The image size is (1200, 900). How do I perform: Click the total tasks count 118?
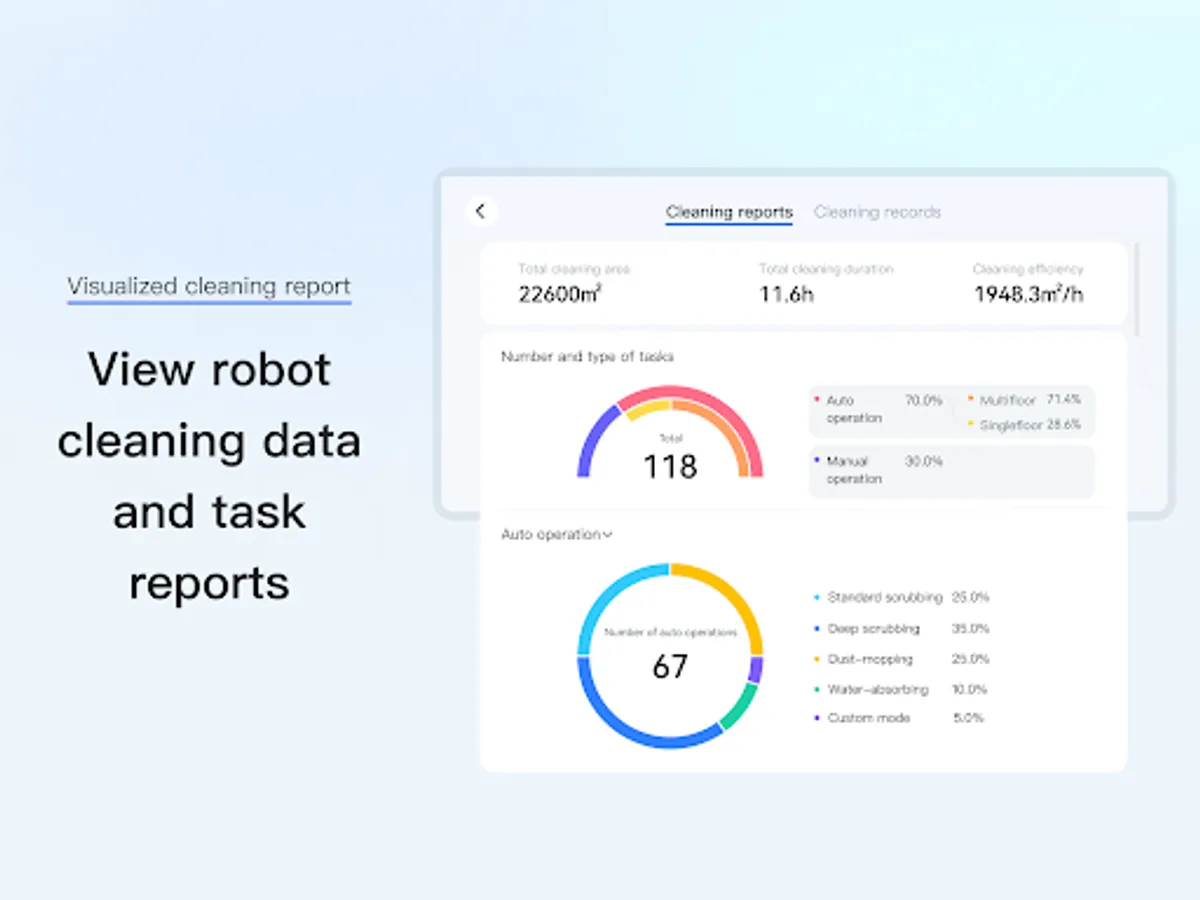point(670,466)
